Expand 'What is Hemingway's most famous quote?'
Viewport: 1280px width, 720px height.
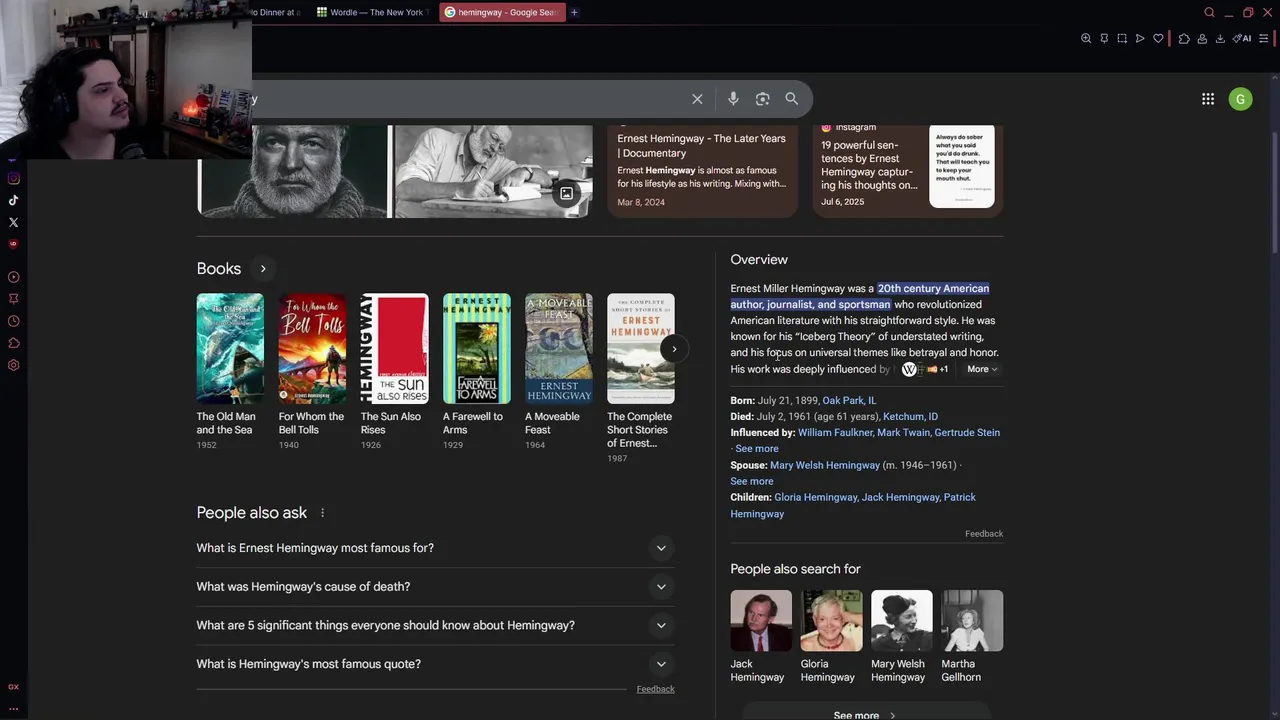pos(435,664)
